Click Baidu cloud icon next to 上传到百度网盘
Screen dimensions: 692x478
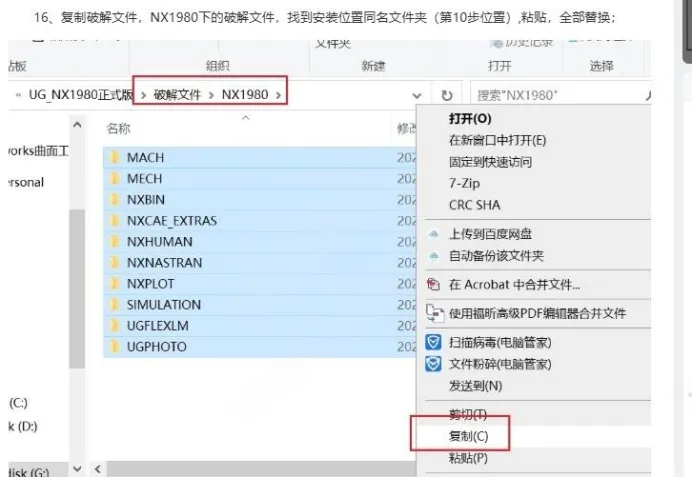click(x=434, y=234)
